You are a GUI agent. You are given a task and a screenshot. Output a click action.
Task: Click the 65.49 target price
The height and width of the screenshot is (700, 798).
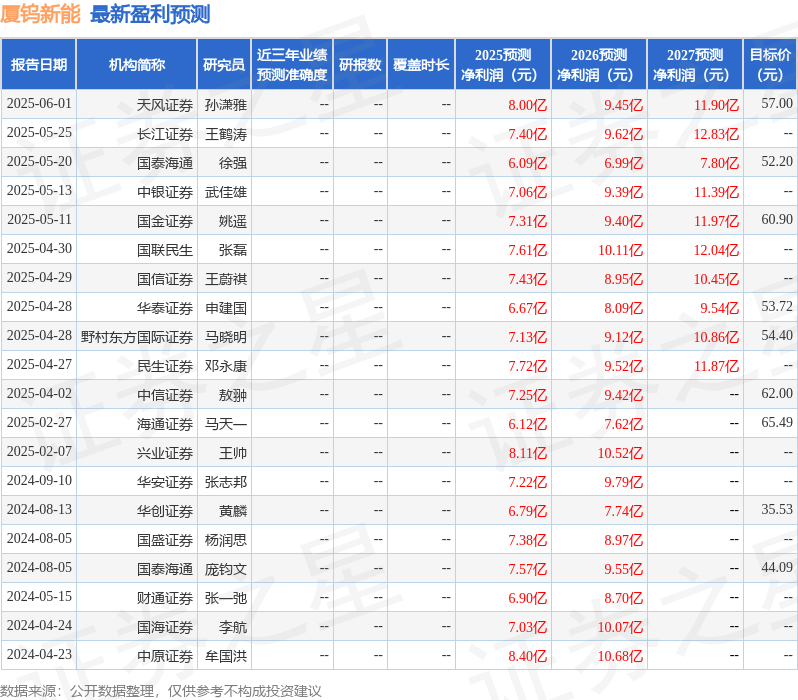777,423
